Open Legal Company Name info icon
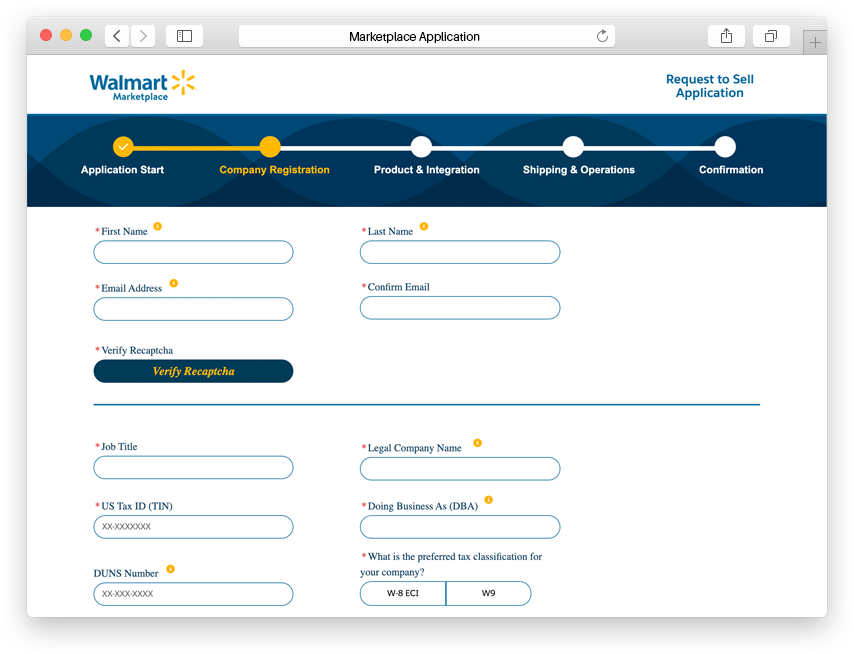The image size is (854, 654). click(478, 443)
